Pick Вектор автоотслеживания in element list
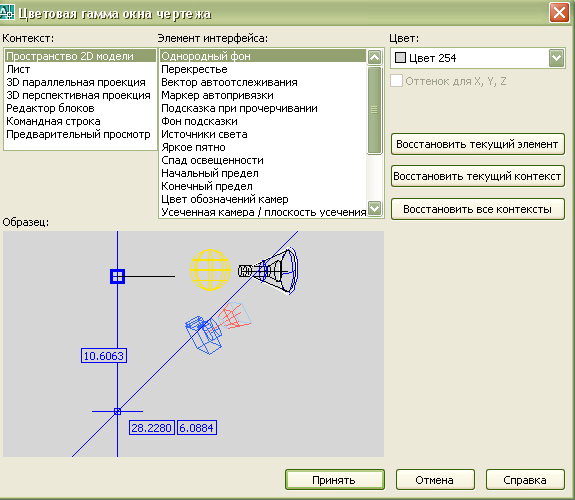This screenshot has height=500, width=575. (x=263, y=82)
